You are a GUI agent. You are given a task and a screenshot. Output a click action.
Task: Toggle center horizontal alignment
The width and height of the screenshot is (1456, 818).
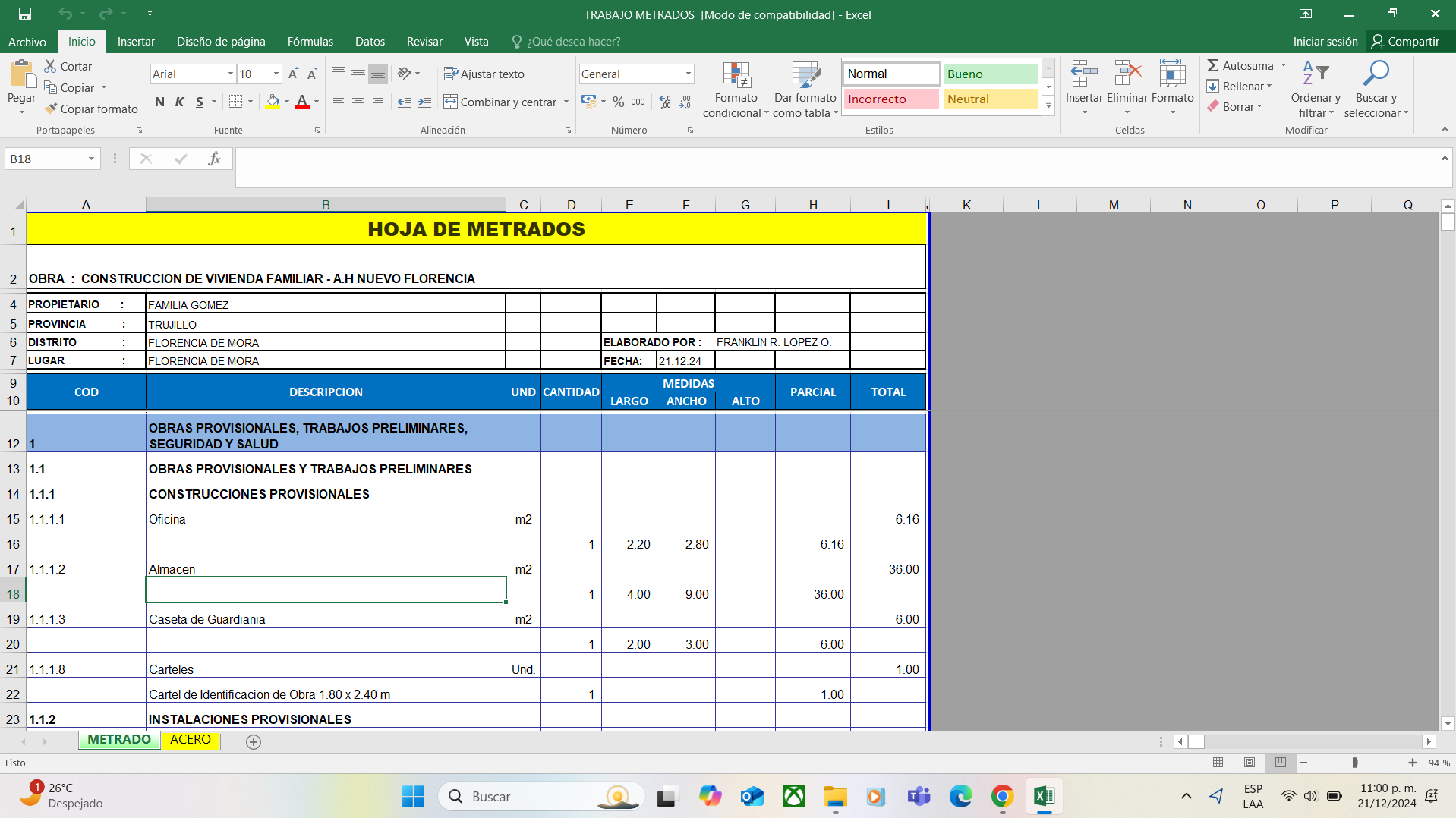(358, 102)
